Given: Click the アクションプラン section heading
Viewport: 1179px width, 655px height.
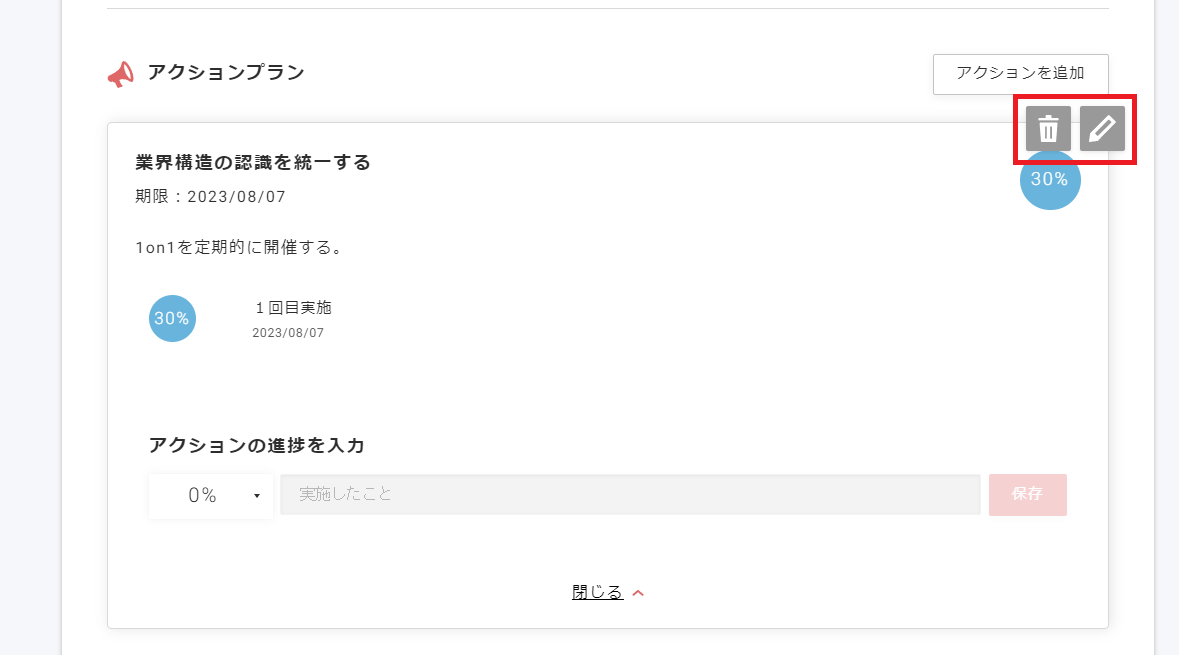Looking at the screenshot, I should [226, 72].
